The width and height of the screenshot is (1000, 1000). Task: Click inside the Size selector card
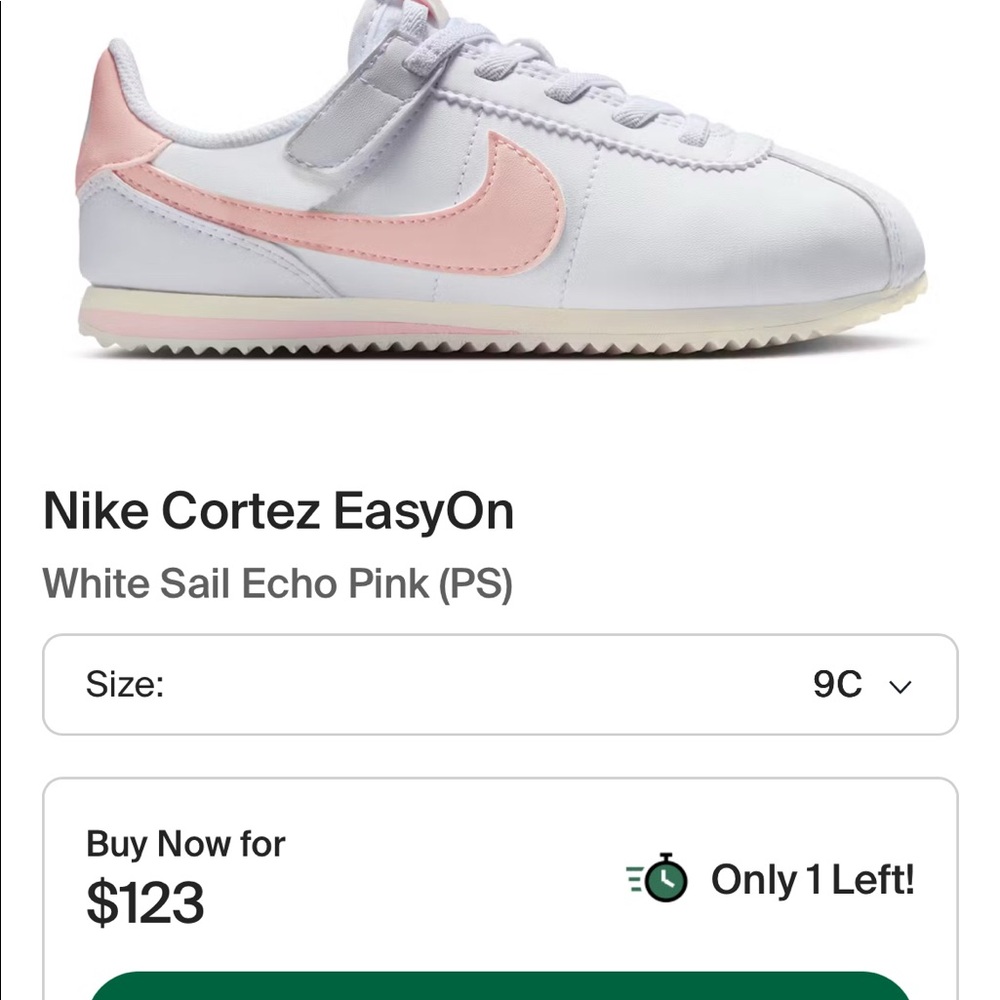click(500, 684)
